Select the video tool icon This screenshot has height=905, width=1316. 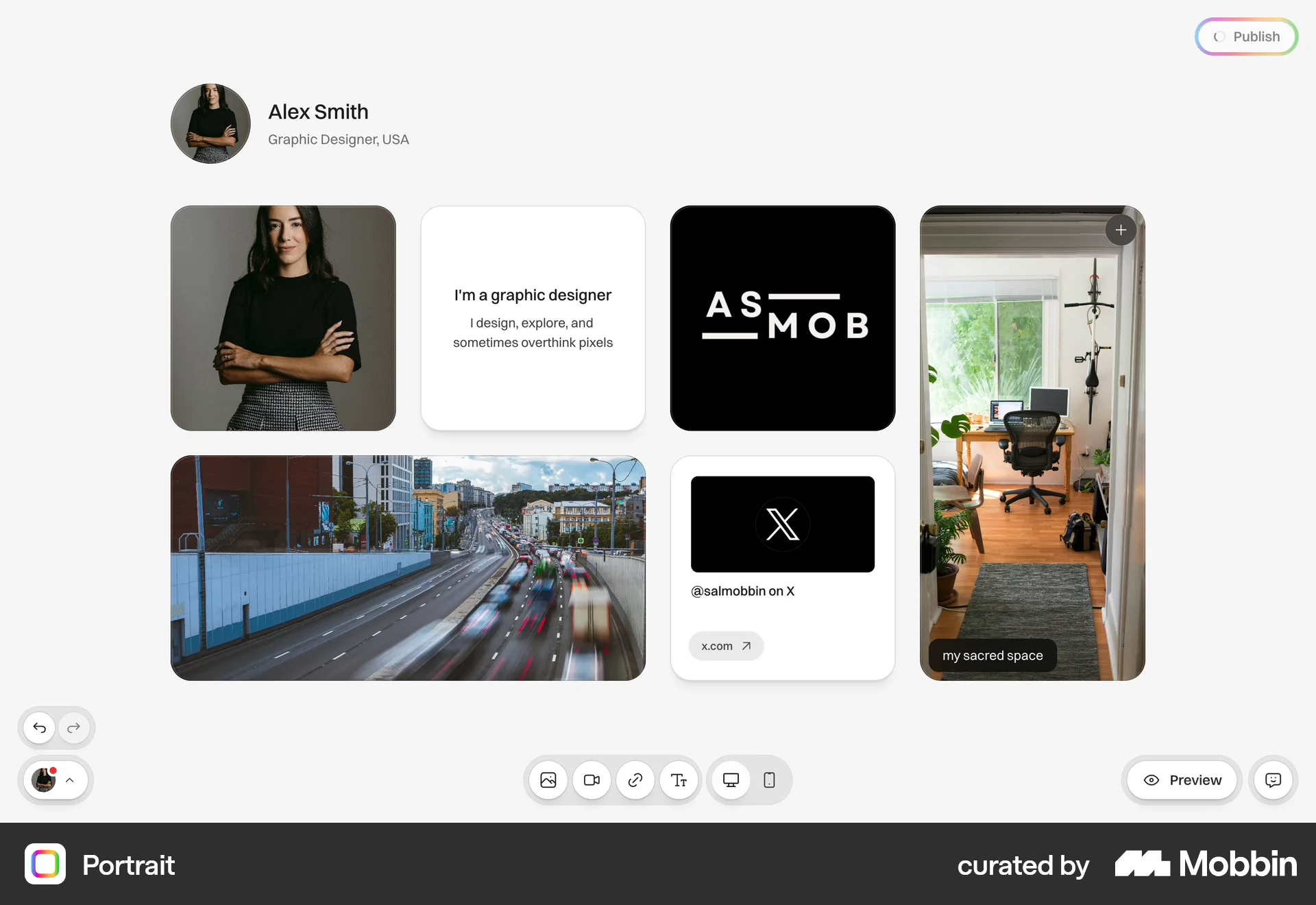(592, 780)
